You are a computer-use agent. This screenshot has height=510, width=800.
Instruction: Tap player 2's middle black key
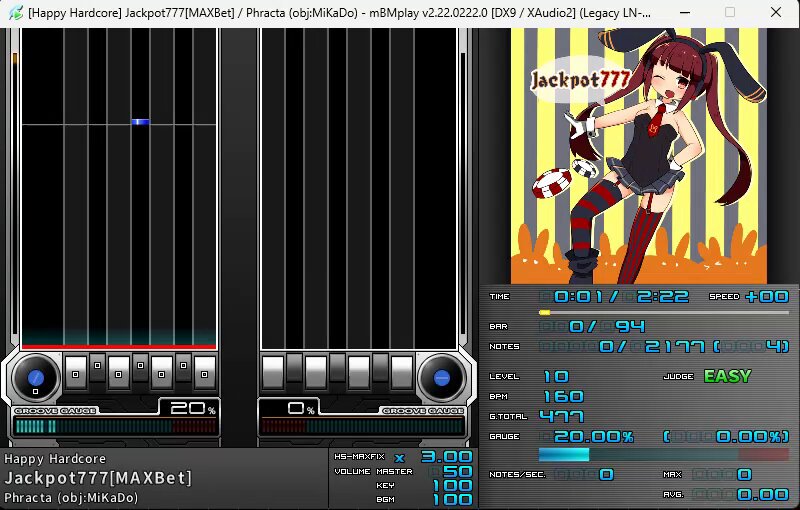(x=337, y=367)
